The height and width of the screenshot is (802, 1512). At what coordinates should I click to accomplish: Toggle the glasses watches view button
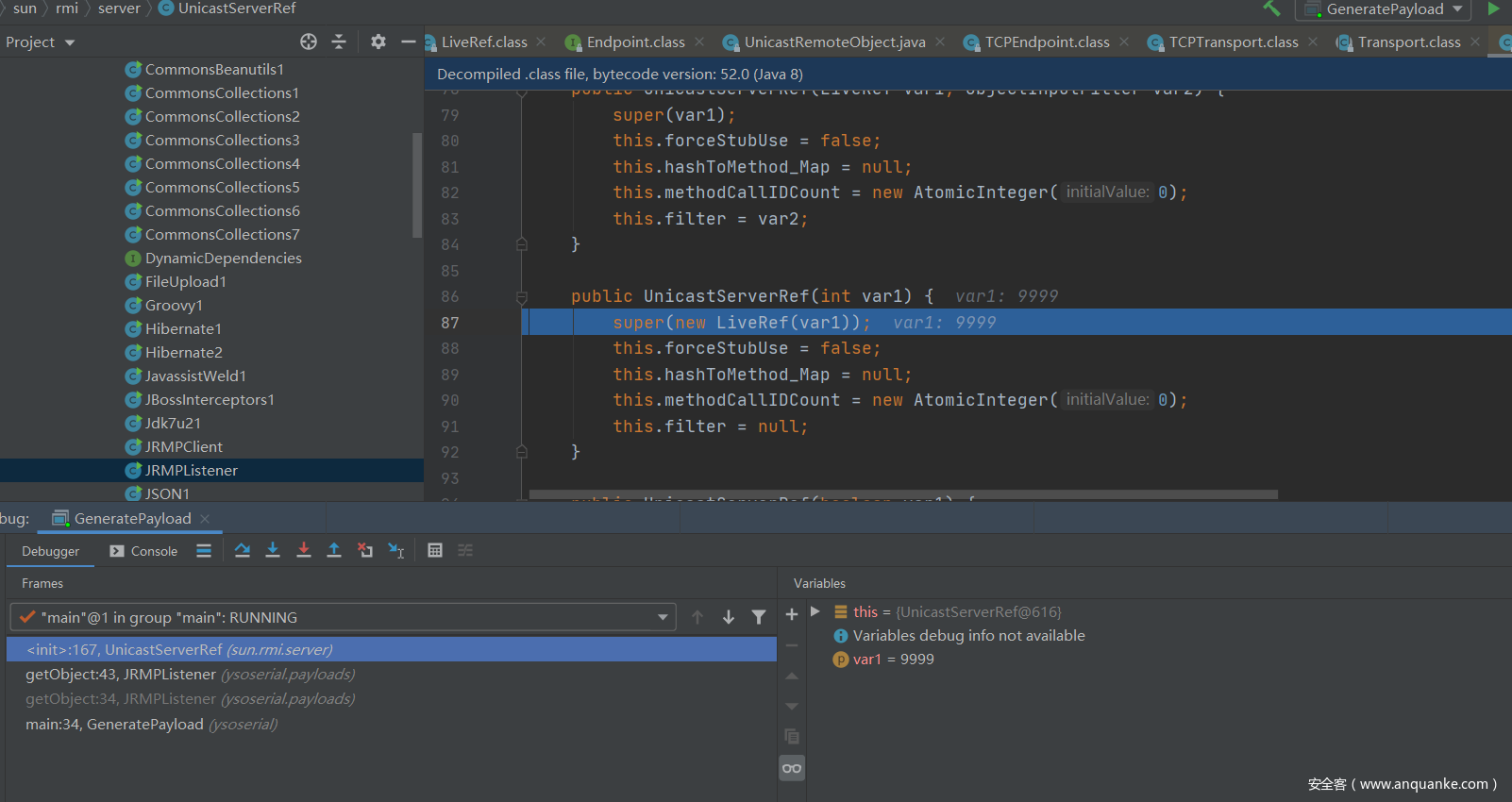point(792,768)
